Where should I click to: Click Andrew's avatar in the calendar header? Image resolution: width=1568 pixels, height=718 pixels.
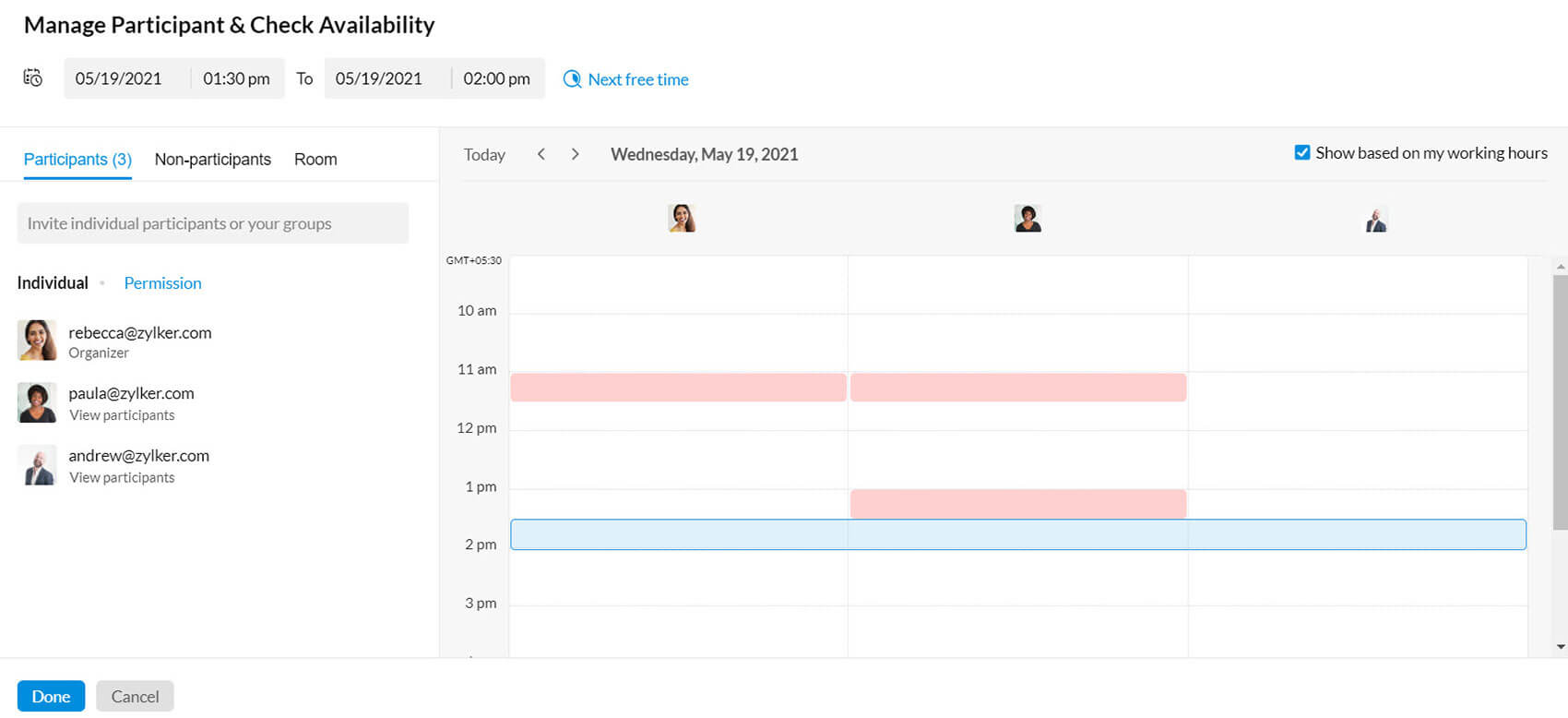tap(1376, 221)
